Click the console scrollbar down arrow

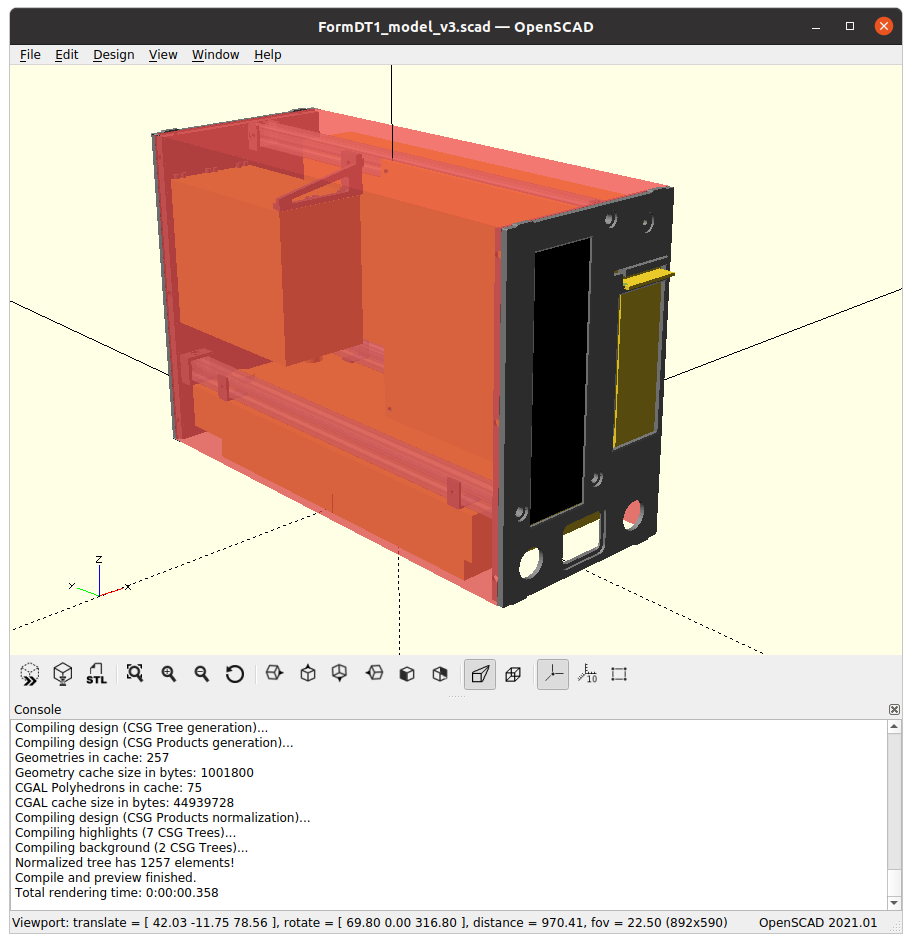coord(894,903)
